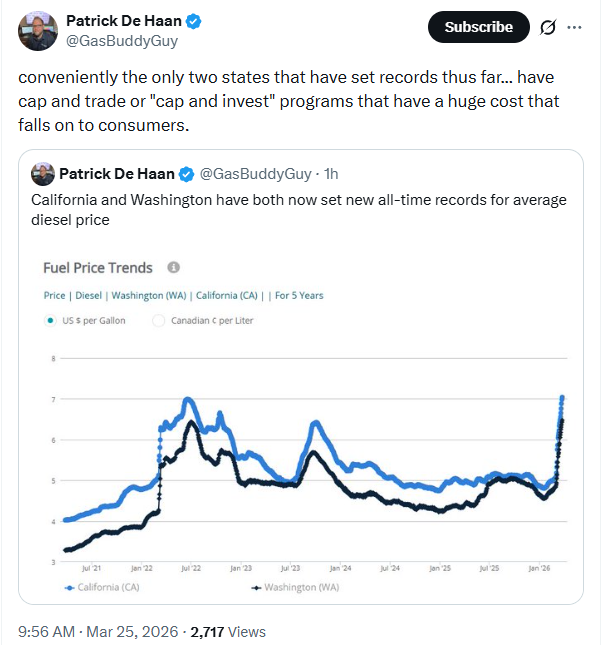Image resolution: width=602 pixels, height=645 pixels.
Task: Click the info icon beside Fuel Price Trends
Action: tap(173, 268)
